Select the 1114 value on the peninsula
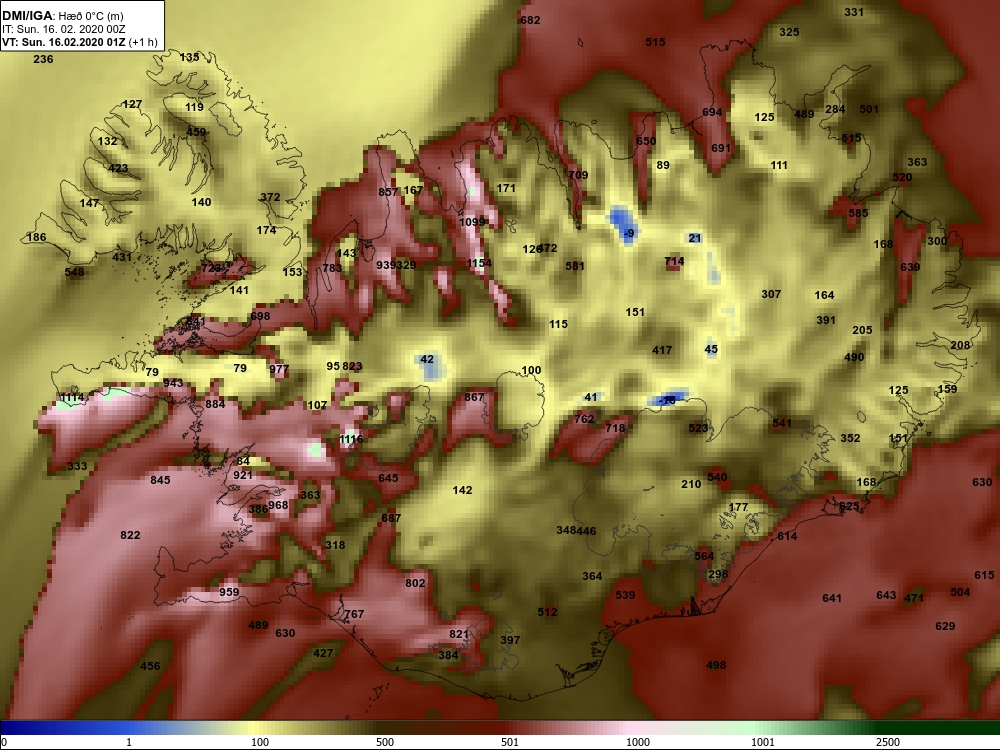Viewport: 1000px width, 750px height. point(71,398)
